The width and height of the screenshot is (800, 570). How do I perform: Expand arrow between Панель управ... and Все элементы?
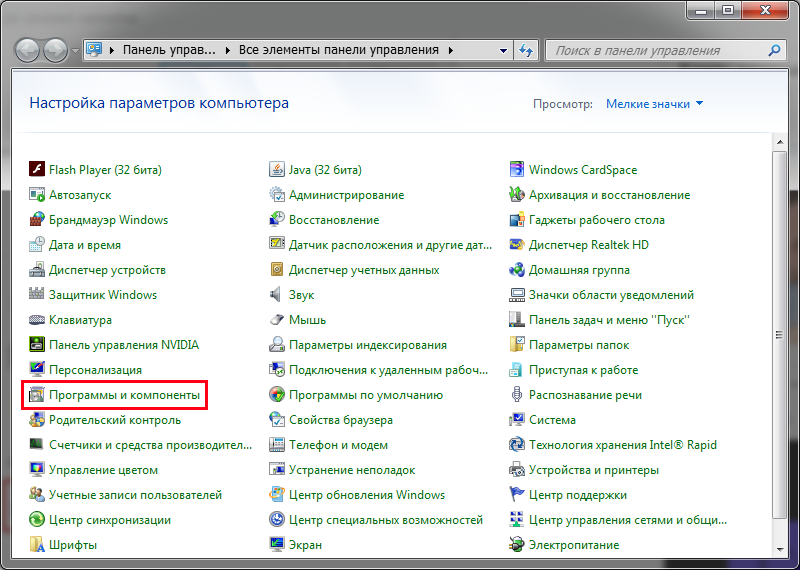click(228, 51)
